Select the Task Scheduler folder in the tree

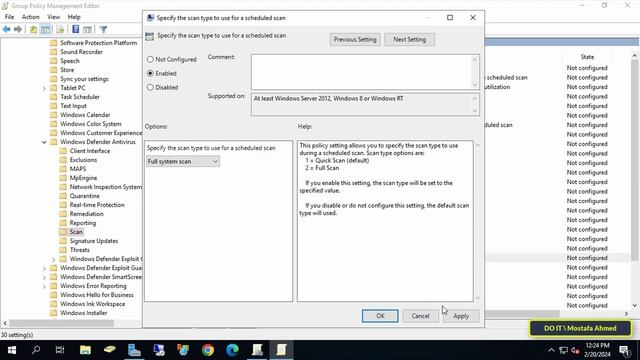80,97
